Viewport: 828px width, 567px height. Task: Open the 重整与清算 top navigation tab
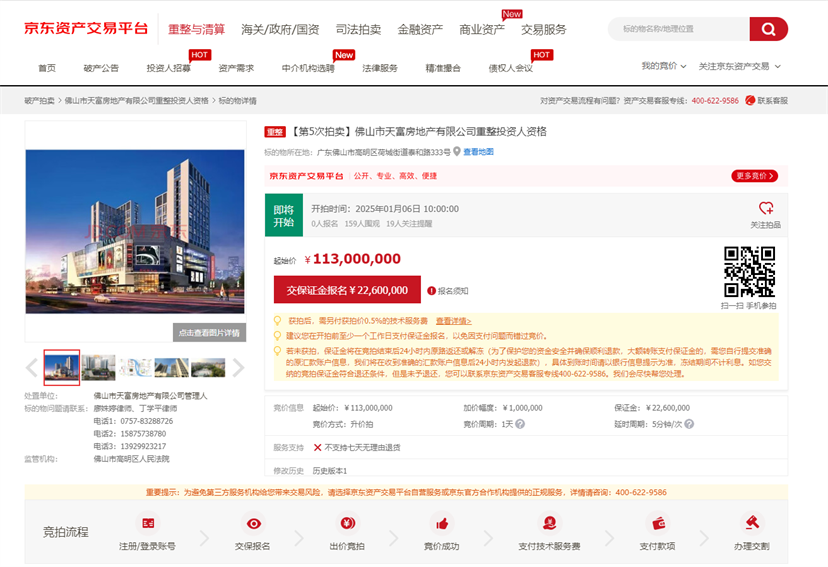click(196, 30)
